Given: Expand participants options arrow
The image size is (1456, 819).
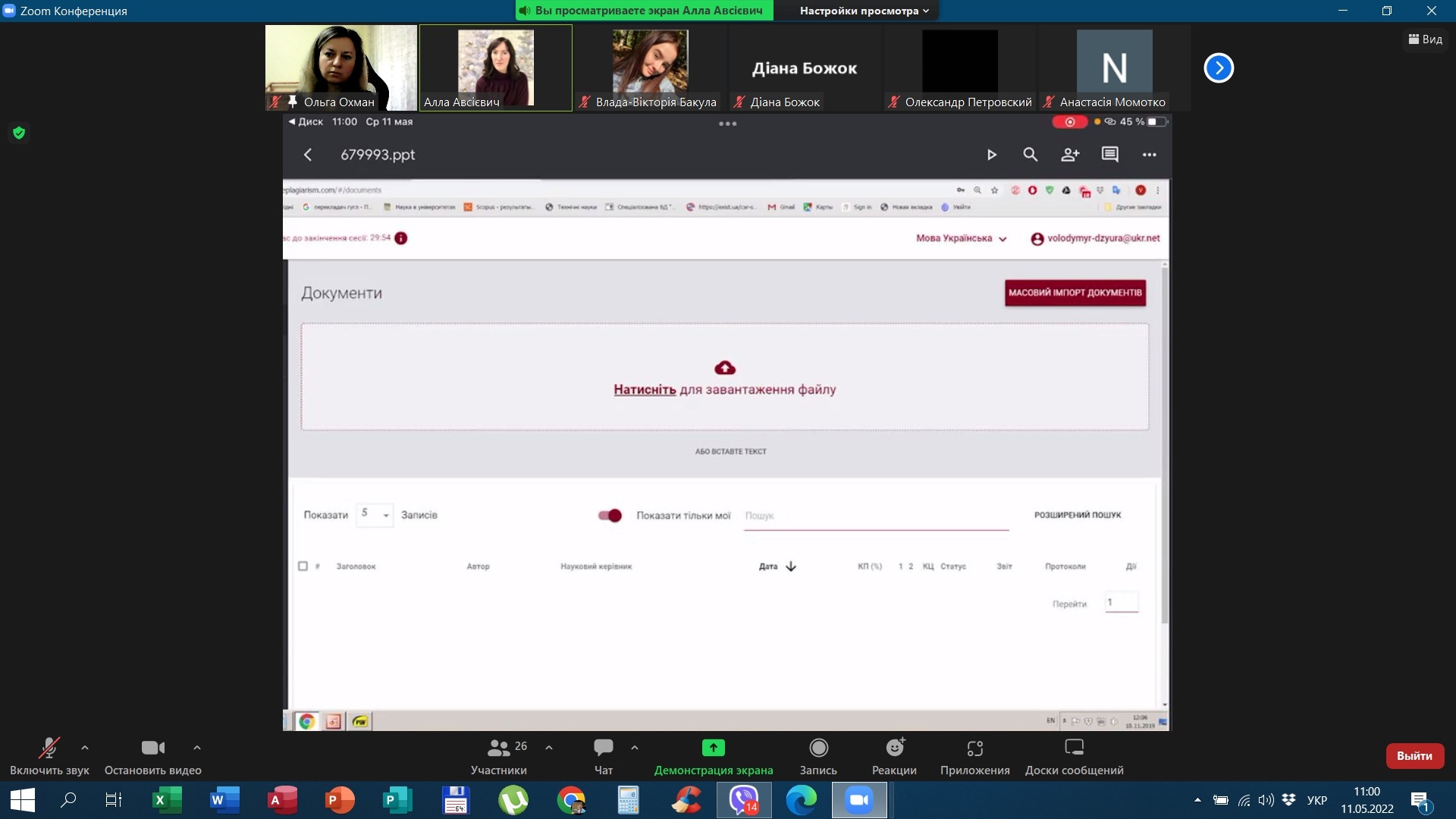Looking at the screenshot, I should point(549,748).
